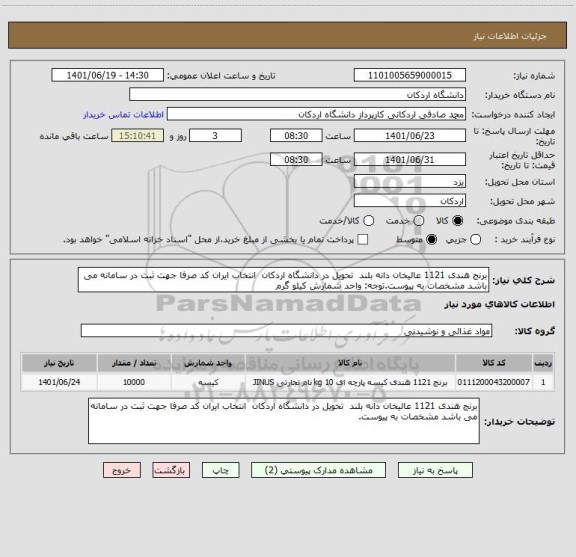Click the validity time field 08:30 beside 1401/06/31
576x557 pixels.
(296, 159)
